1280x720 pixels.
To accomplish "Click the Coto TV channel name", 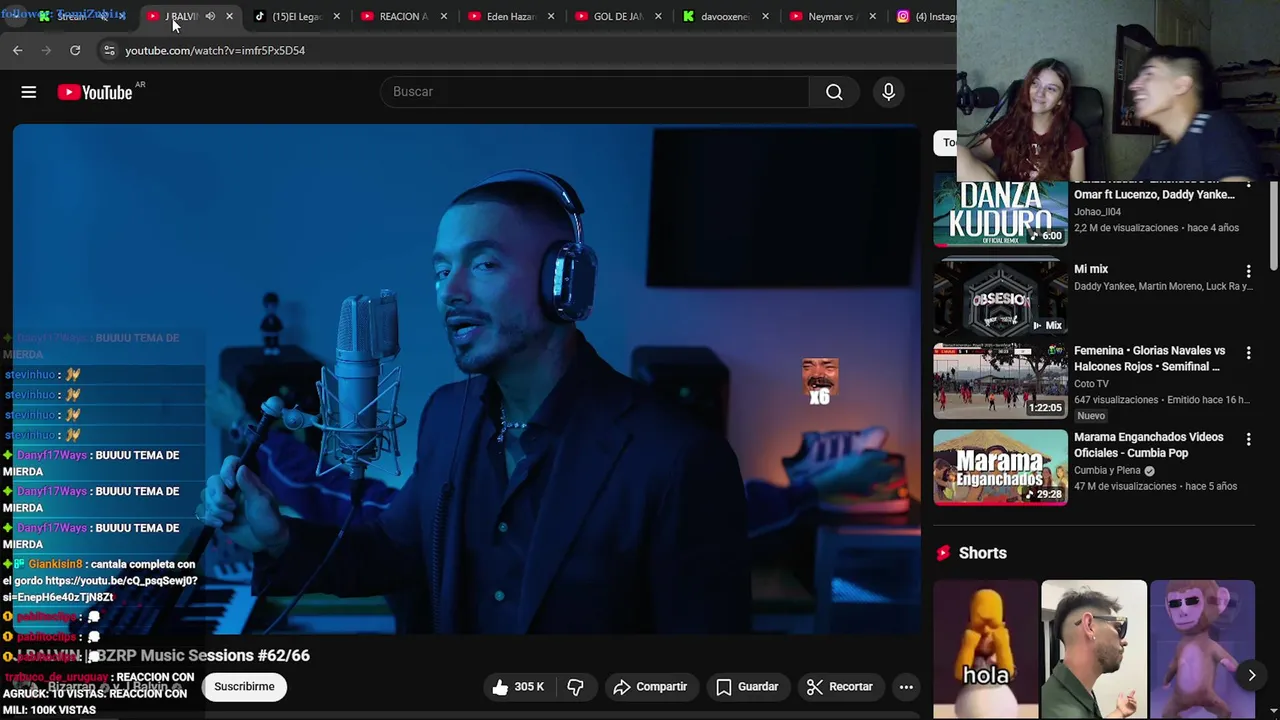I will [x=1091, y=384].
